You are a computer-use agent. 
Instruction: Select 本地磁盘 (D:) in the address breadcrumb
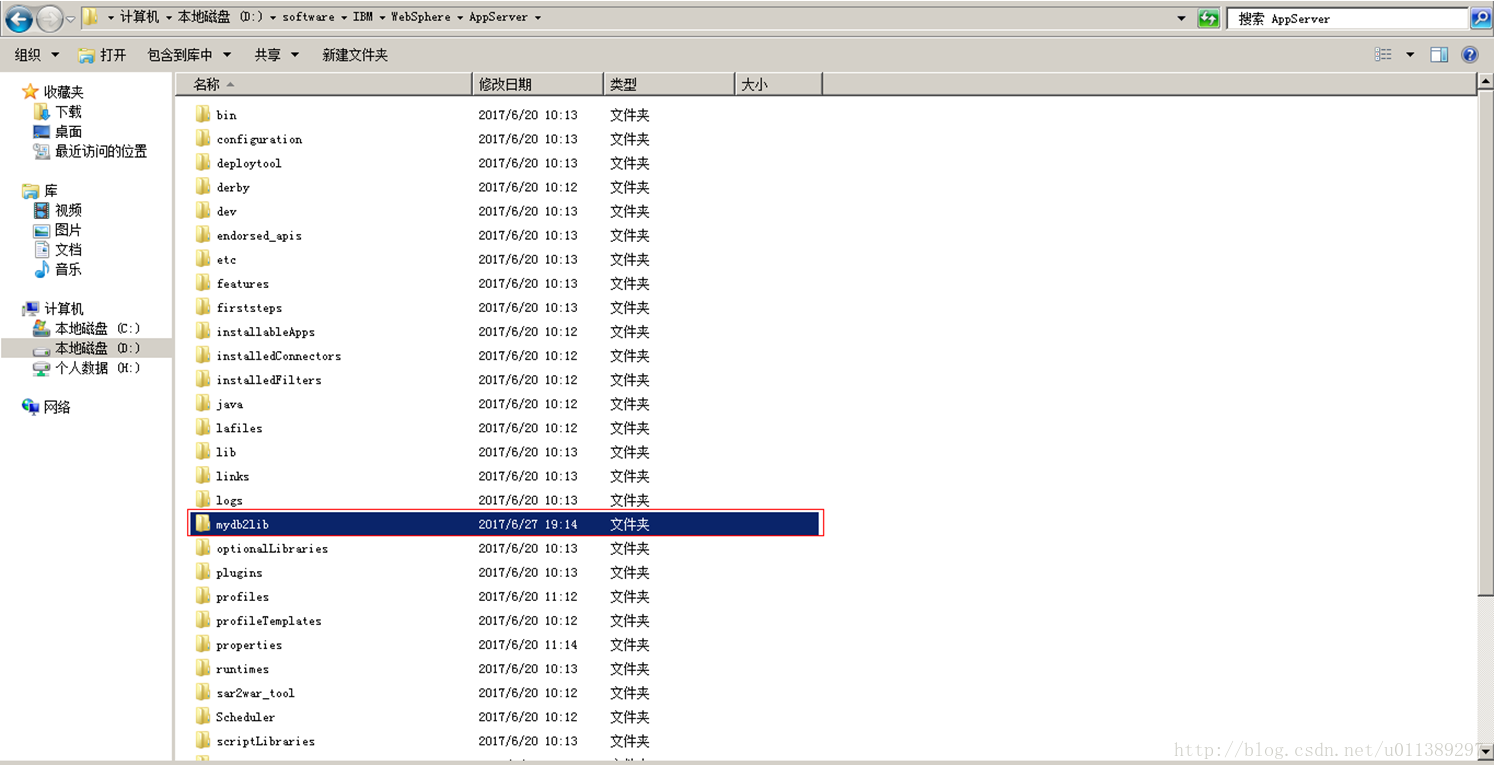220,17
